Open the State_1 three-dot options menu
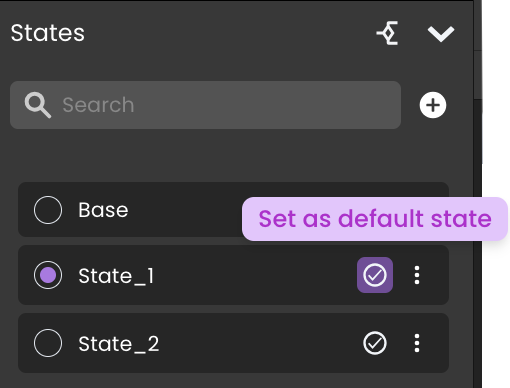The width and height of the screenshot is (510, 388). tap(417, 275)
